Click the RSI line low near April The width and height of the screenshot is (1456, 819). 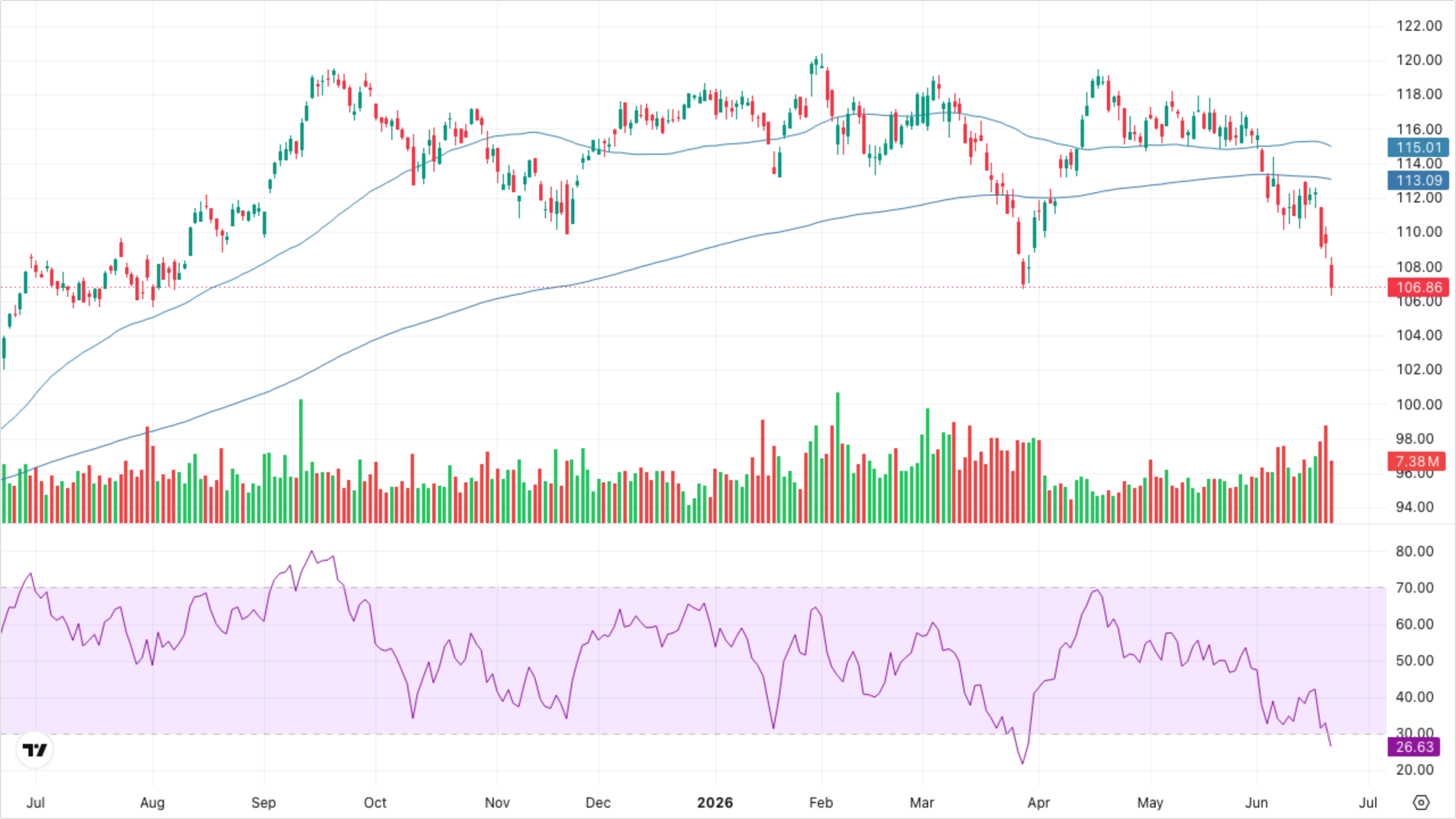coord(1023,761)
